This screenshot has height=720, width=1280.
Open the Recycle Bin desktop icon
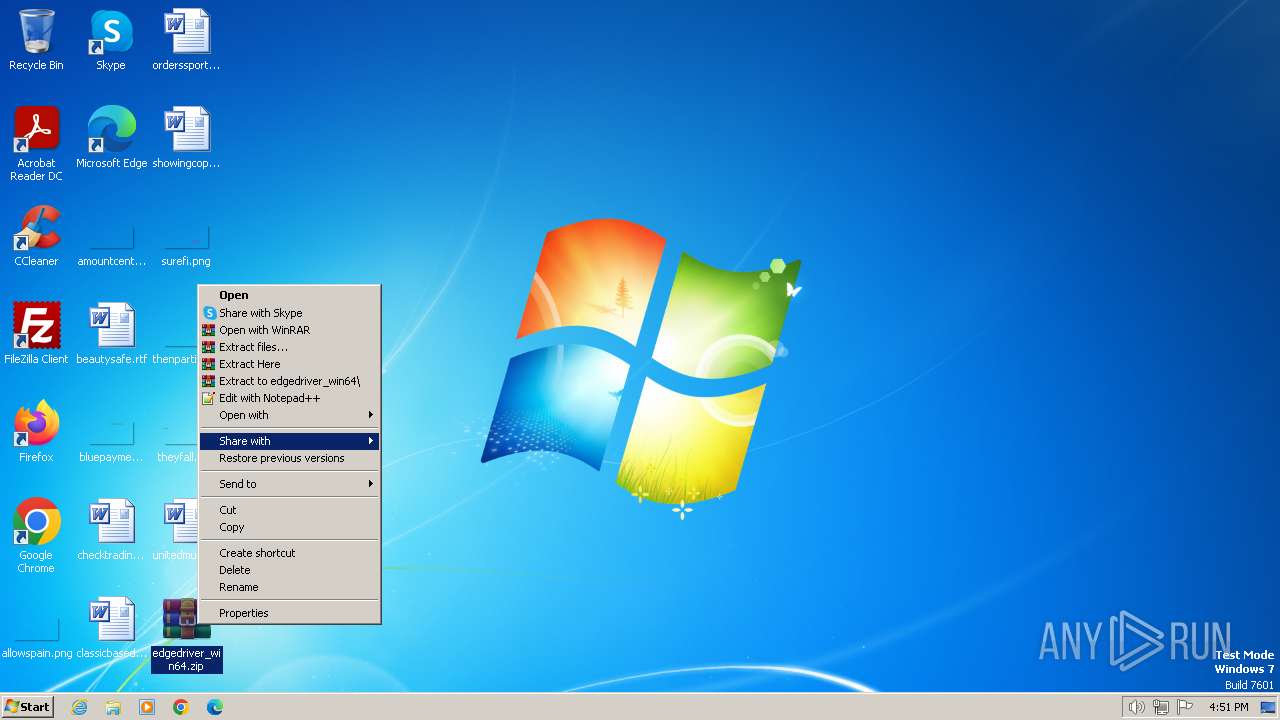tap(36, 40)
